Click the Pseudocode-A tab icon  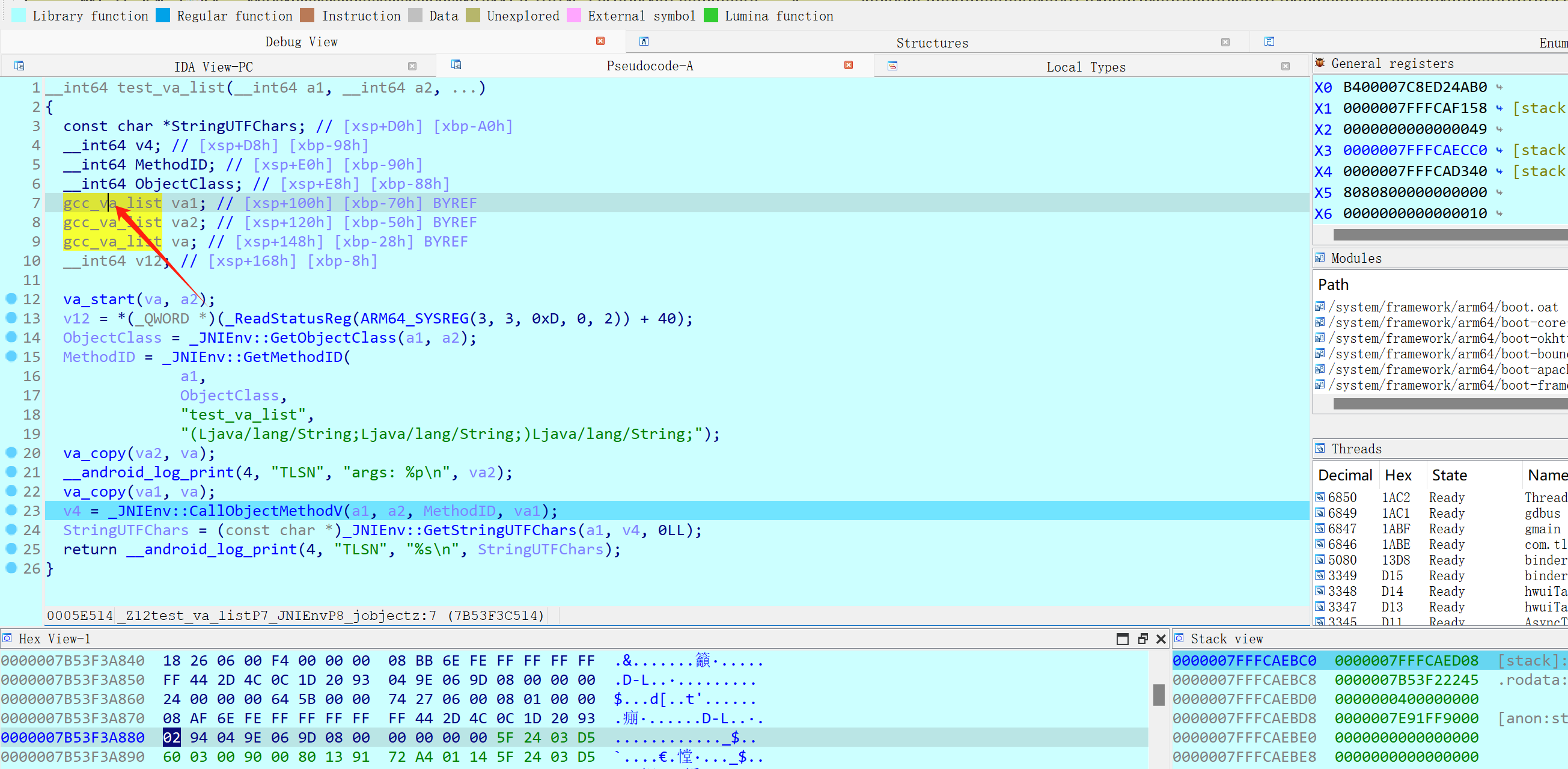pos(456,64)
